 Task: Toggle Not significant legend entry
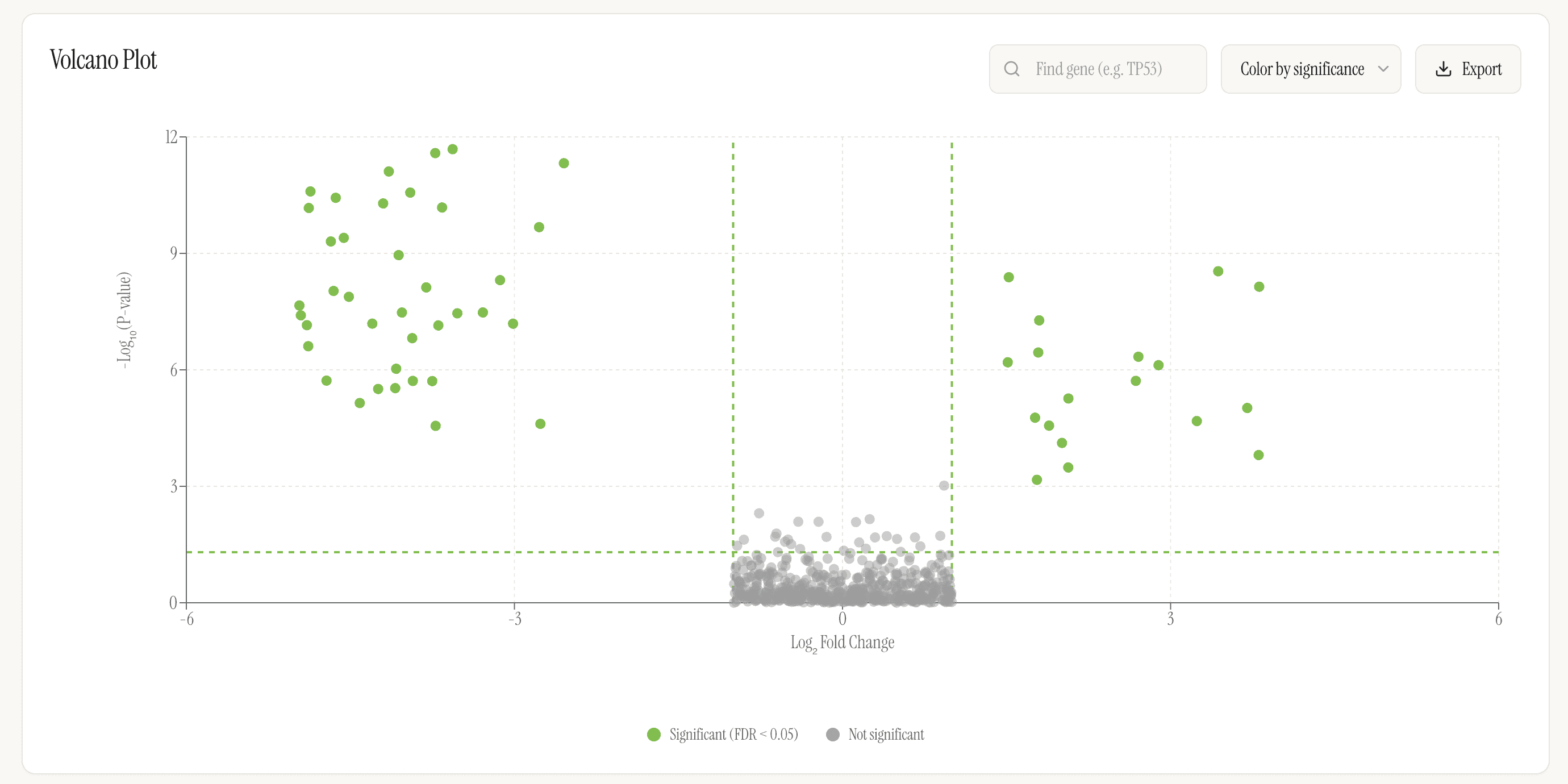[886, 734]
